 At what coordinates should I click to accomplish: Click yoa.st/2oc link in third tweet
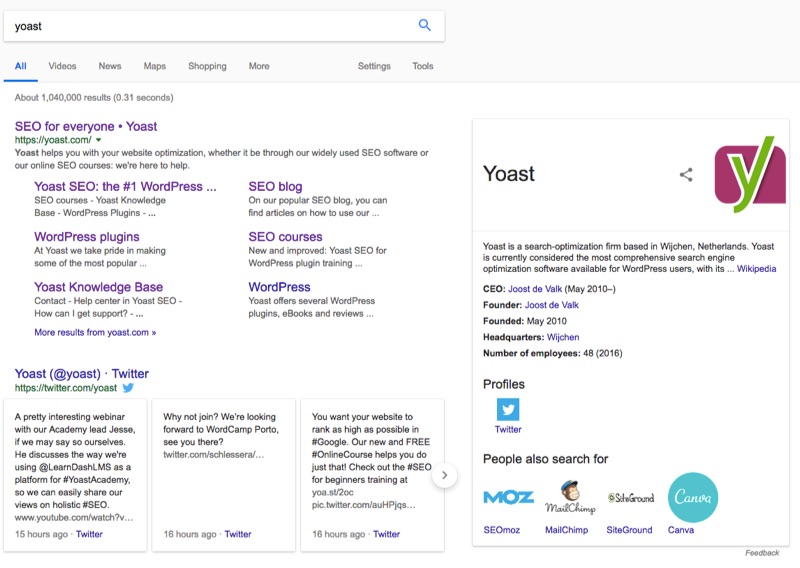[333, 492]
